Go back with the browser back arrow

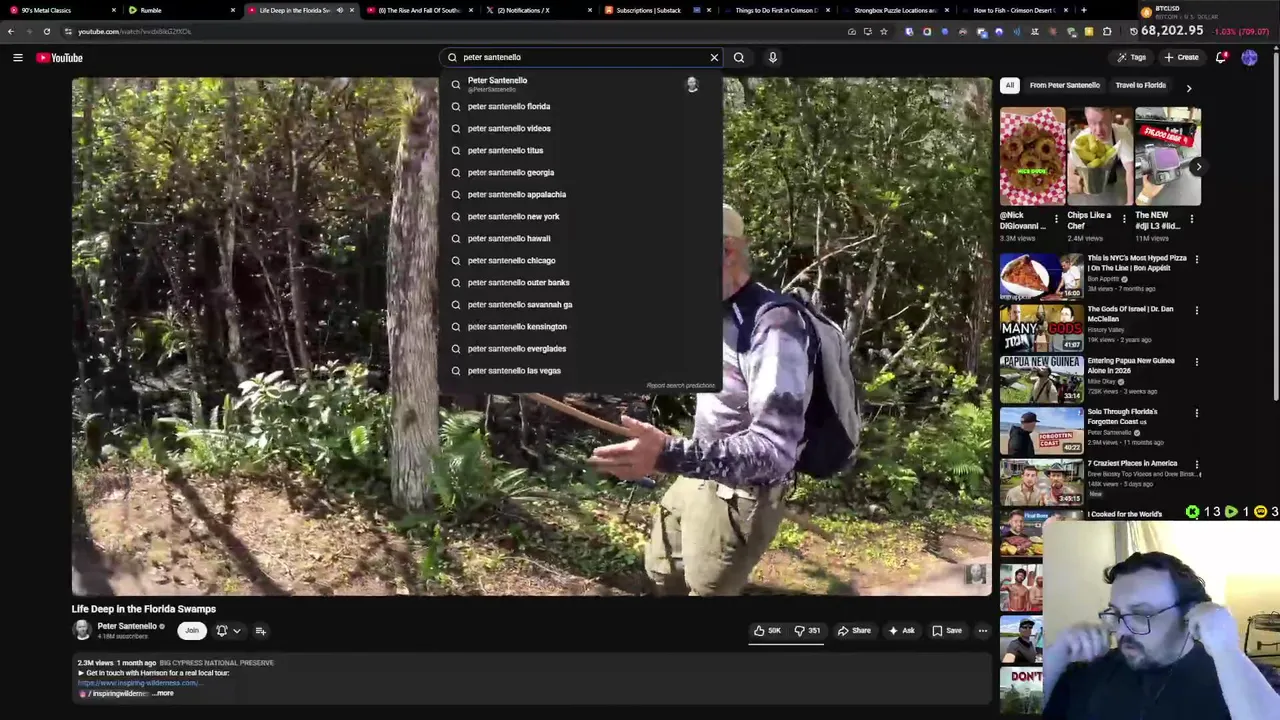[10, 31]
